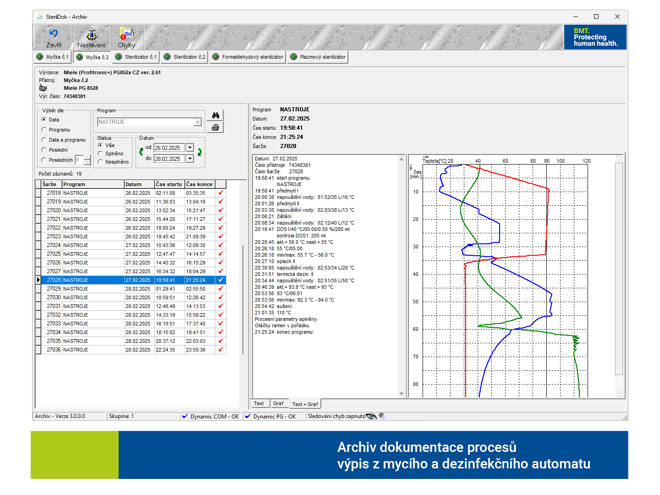Click green right arrow beside date range
This screenshot has width=660, height=495.
[200, 152]
